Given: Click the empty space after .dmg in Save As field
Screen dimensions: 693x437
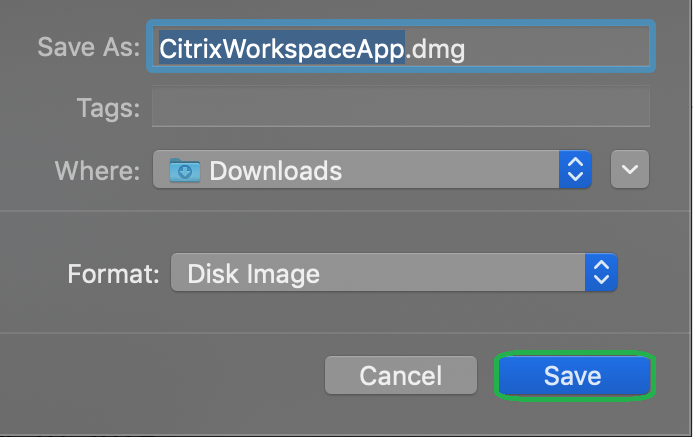Looking at the screenshot, I should tap(557, 47).
